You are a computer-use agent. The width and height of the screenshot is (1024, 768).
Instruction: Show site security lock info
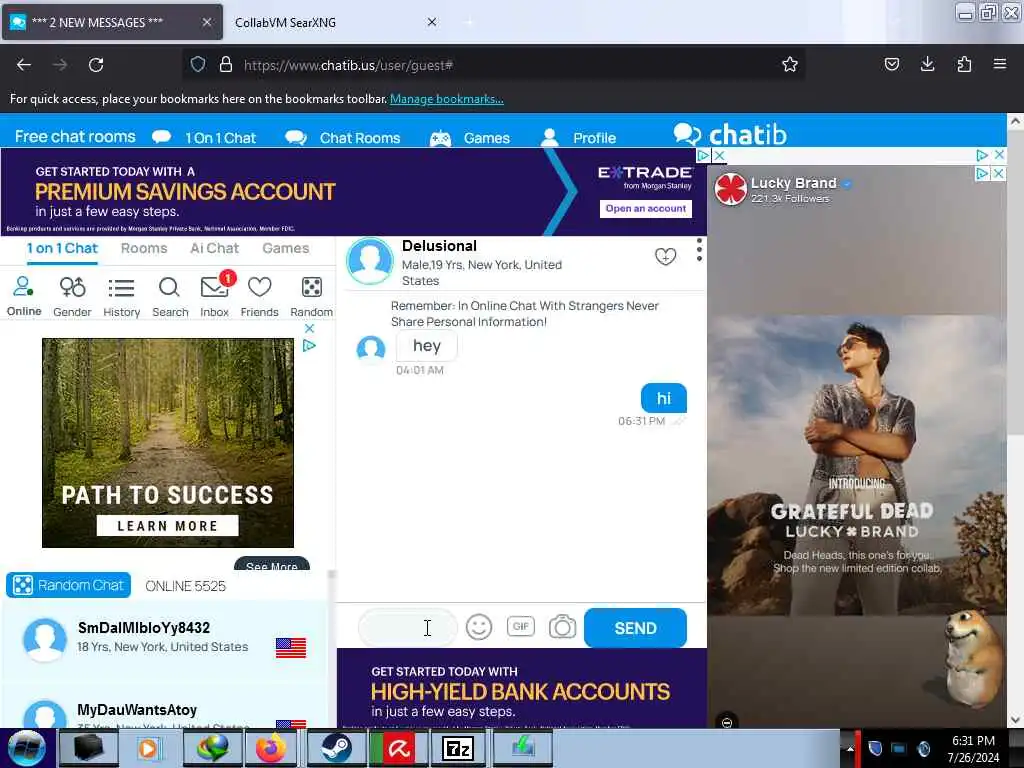point(225,64)
